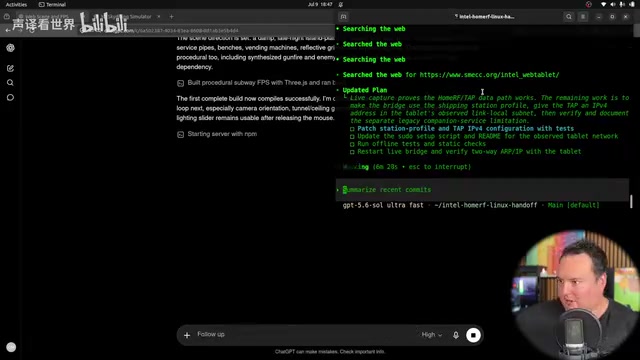This screenshot has height=360, width=640.
Task: Click 'Main [default]' in the terminal status line
Action: point(573,205)
